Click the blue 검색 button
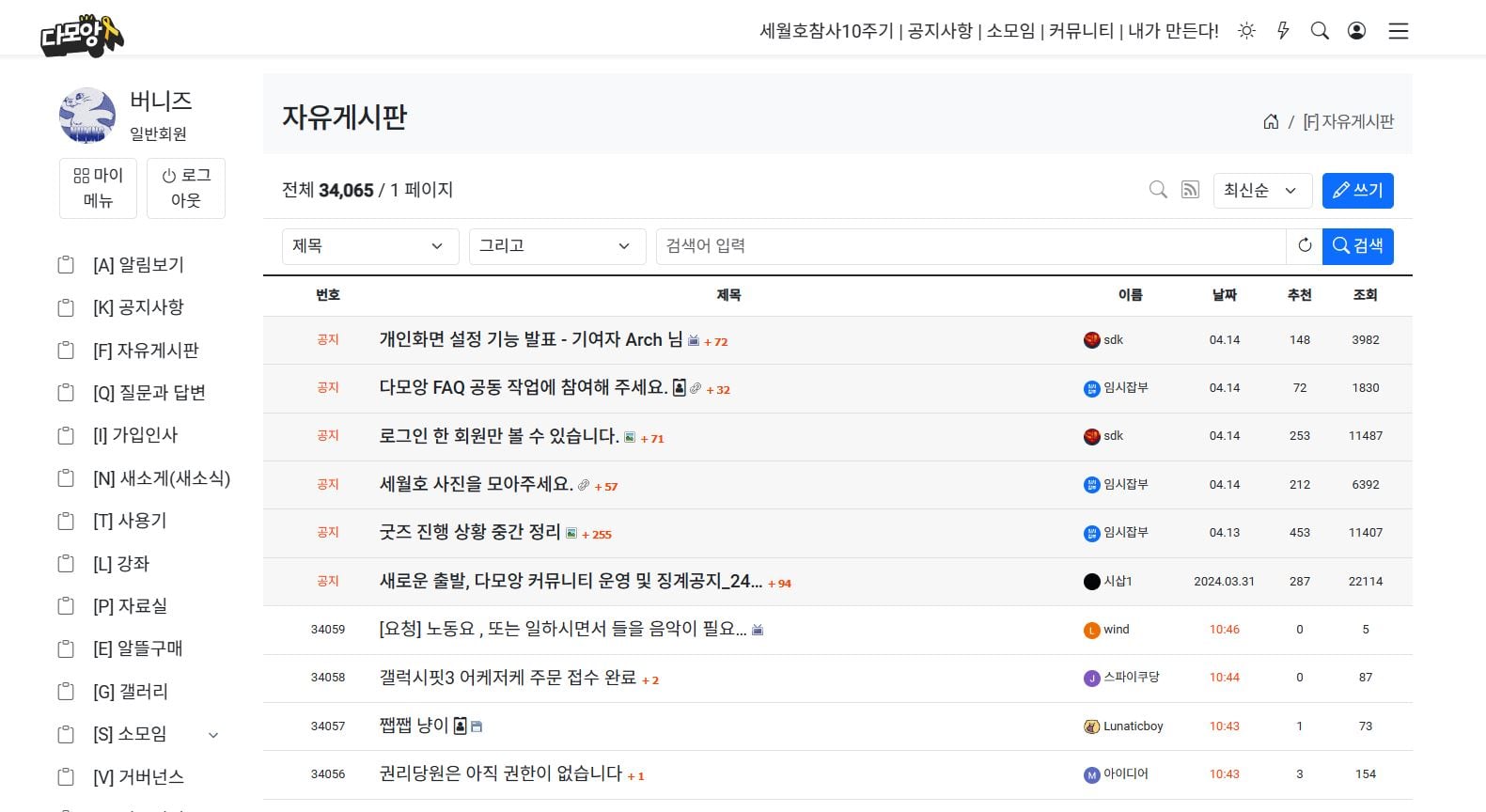This screenshot has height=812, width=1486. (1357, 245)
